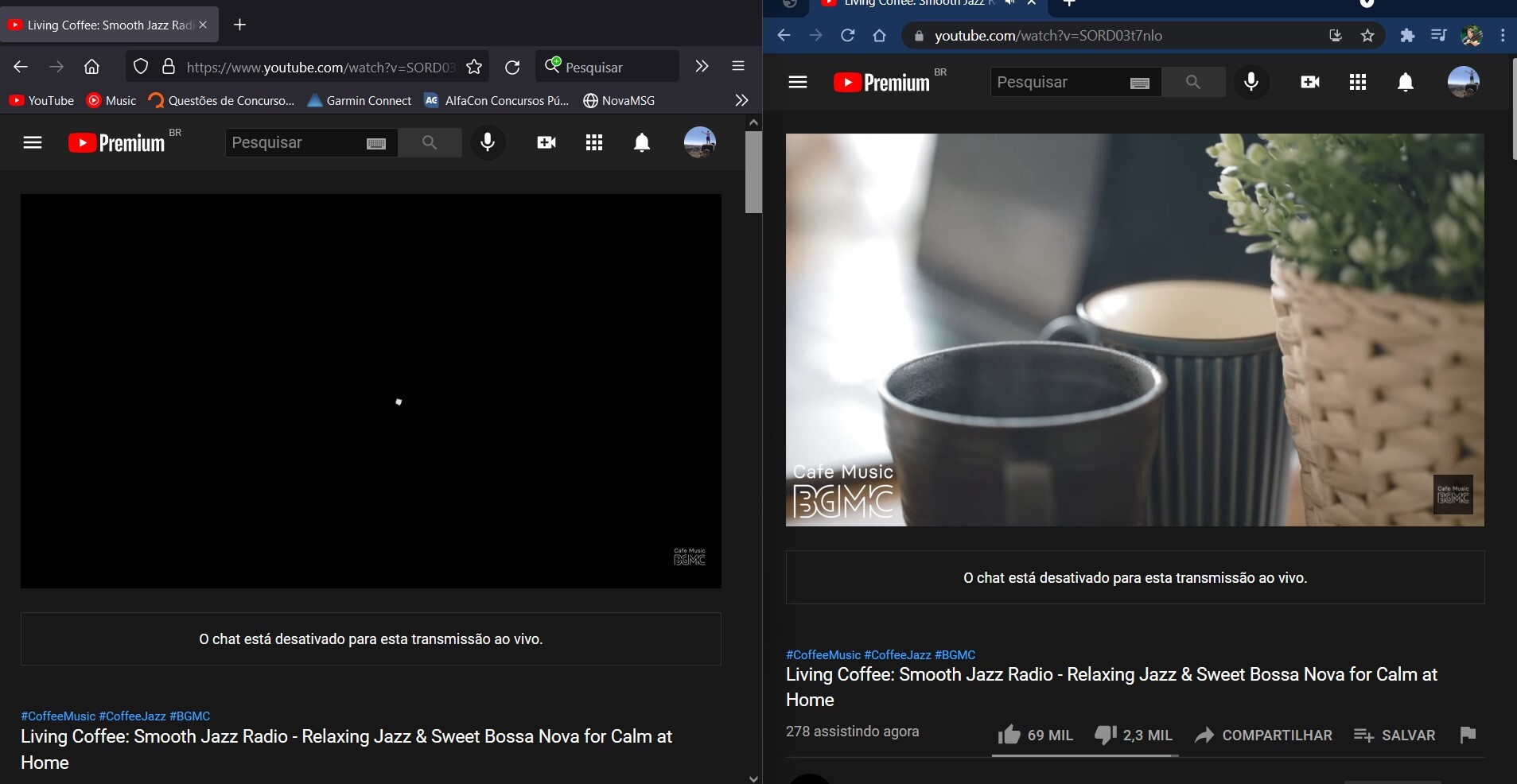Click the black video player in Firefox
Image resolution: width=1517 pixels, height=784 pixels.
pyautogui.click(x=371, y=391)
